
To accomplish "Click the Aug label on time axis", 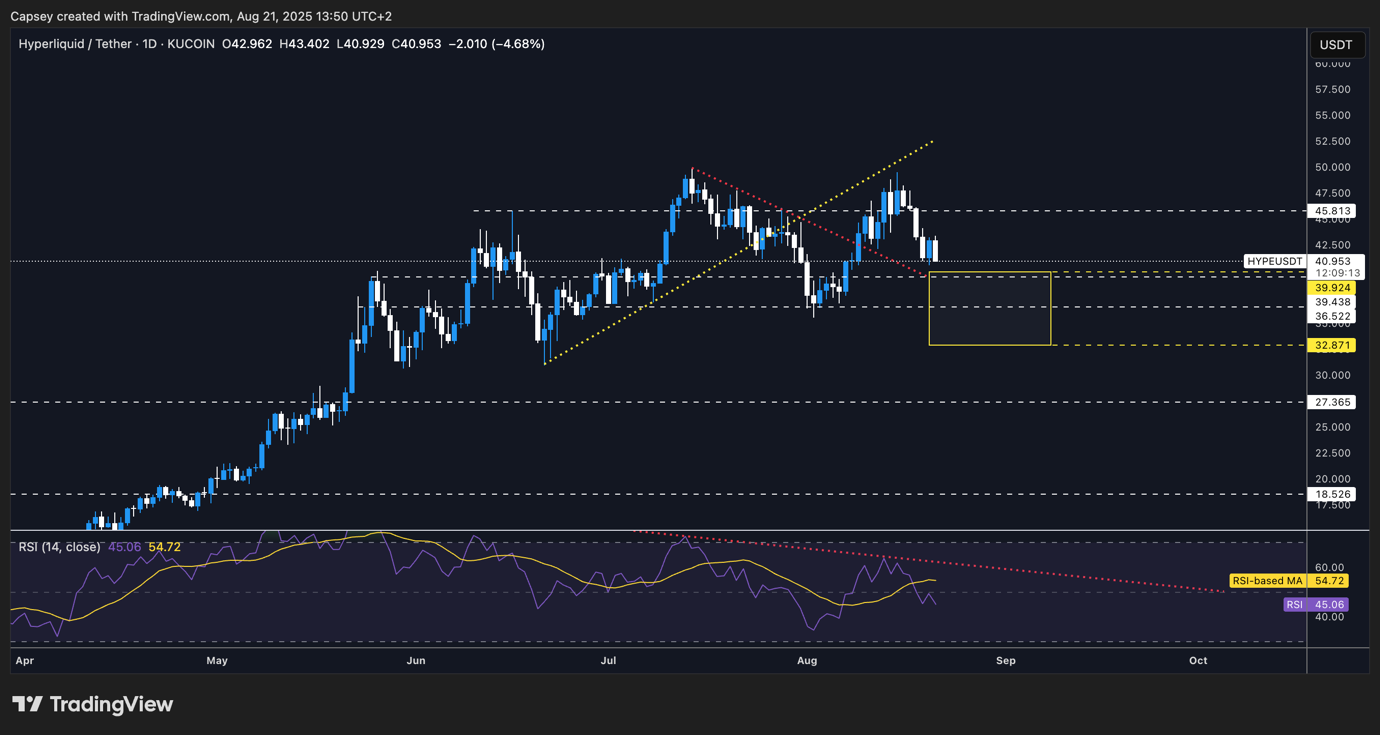I will [x=807, y=661].
